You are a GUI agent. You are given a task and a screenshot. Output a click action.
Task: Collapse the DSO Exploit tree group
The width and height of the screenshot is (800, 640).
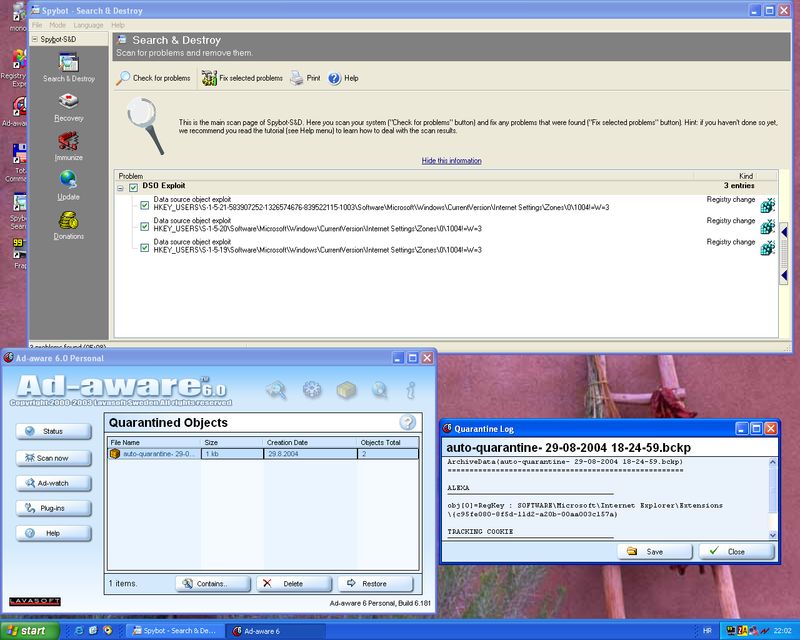[x=121, y=187]
